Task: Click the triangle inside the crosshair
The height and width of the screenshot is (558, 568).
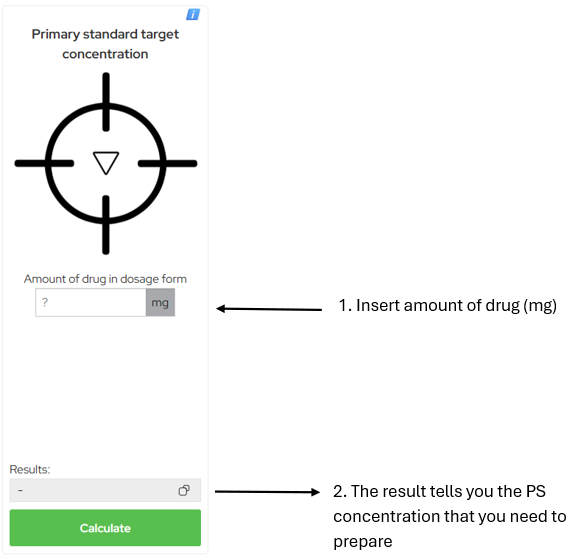Action: coord(106,163)
